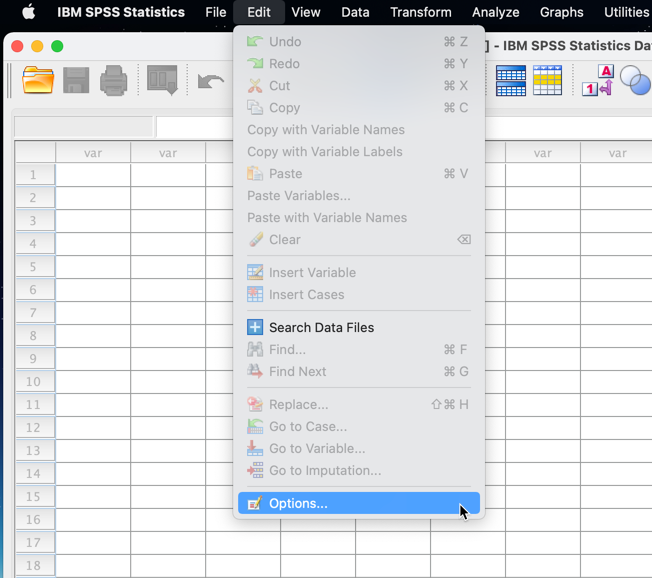
Task: Open the Analyze menu
Action: point(496,12)
